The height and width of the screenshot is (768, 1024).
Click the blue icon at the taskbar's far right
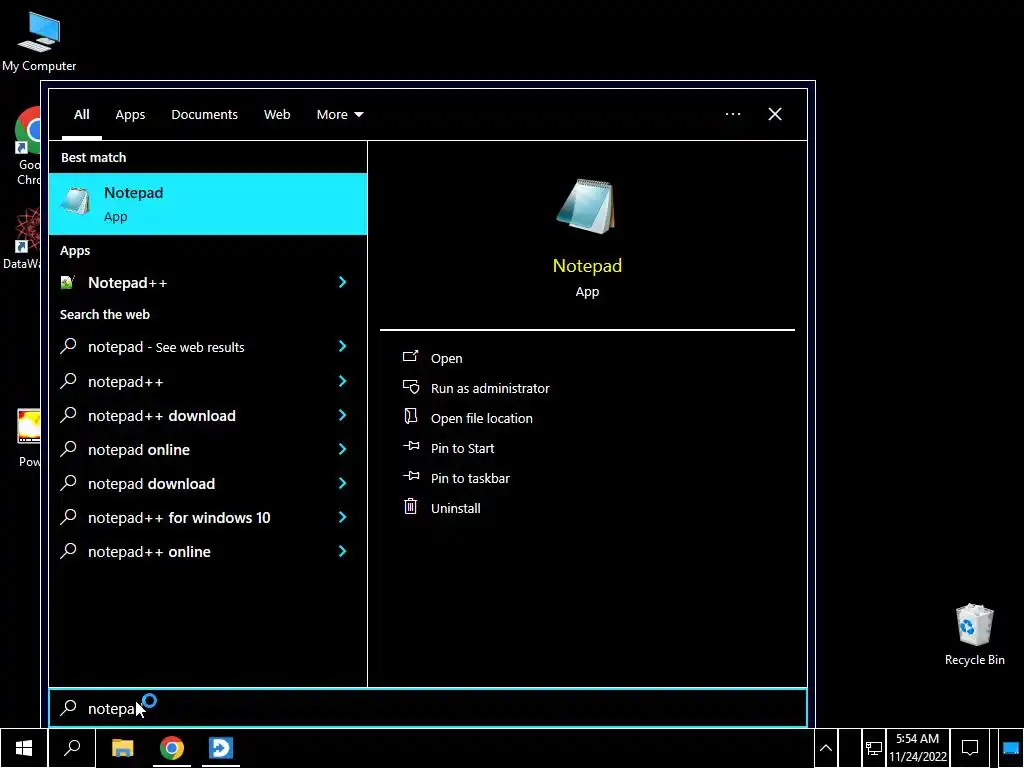[x=1010, y=748]
